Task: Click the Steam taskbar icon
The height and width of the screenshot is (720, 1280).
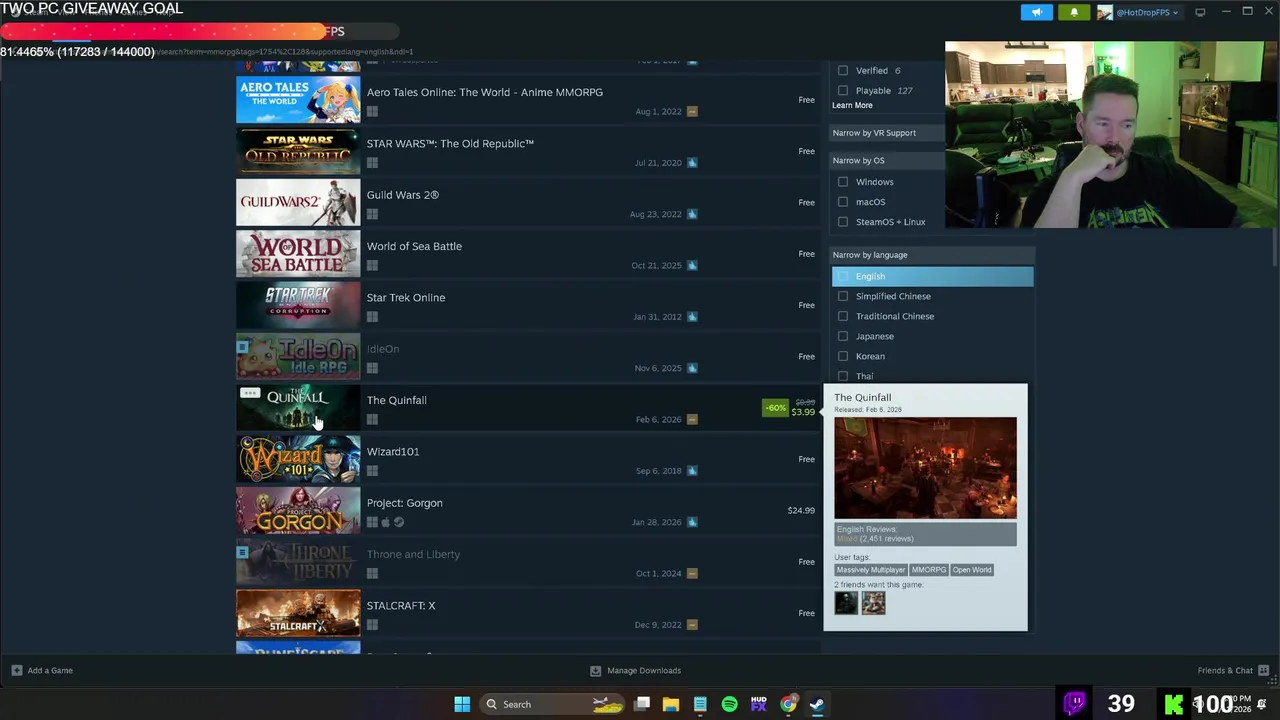Action: click(817, 704)
